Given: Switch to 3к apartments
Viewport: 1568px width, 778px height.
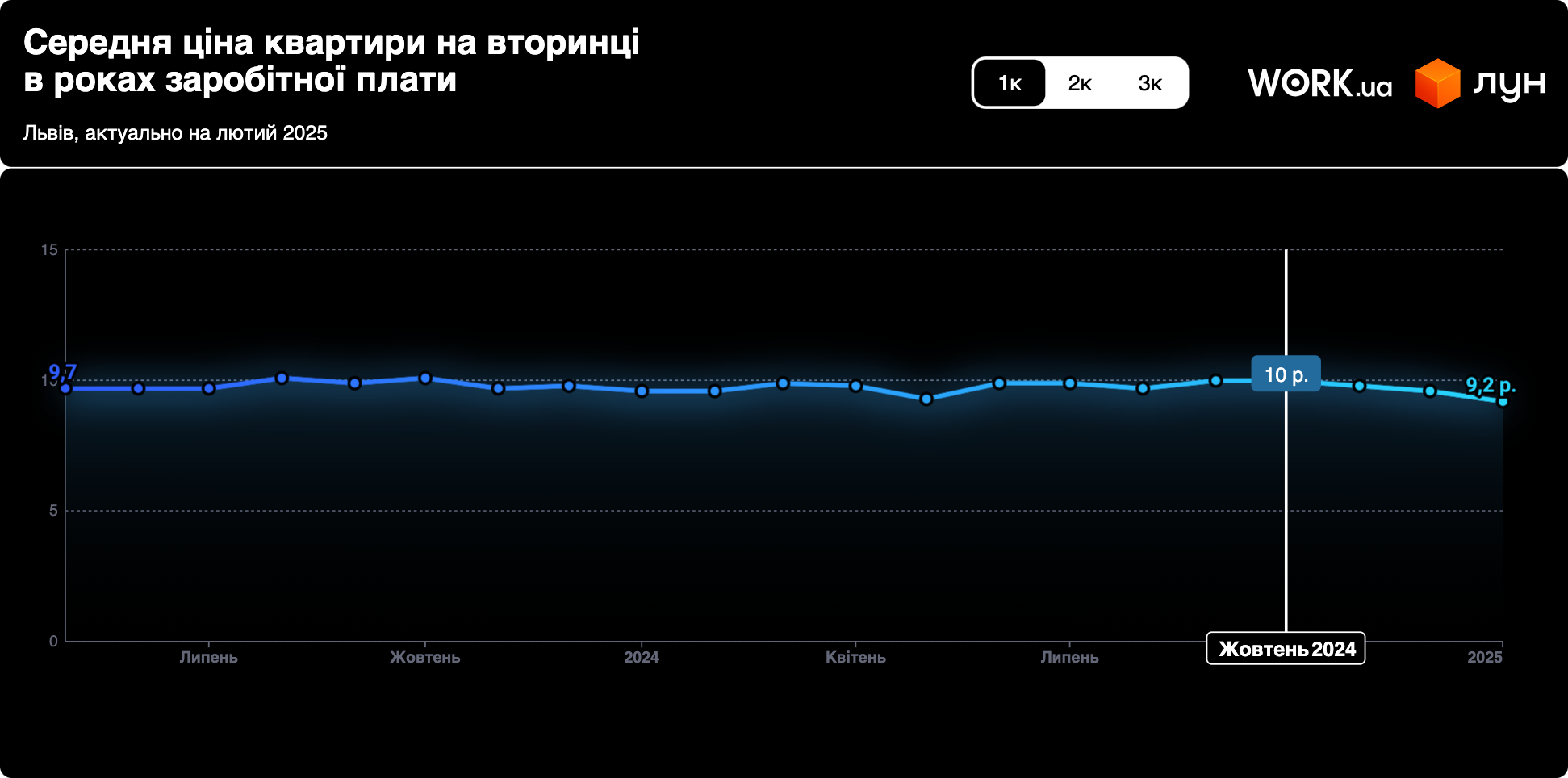Looking at the screenshot, I should (x=1150, y=83).
